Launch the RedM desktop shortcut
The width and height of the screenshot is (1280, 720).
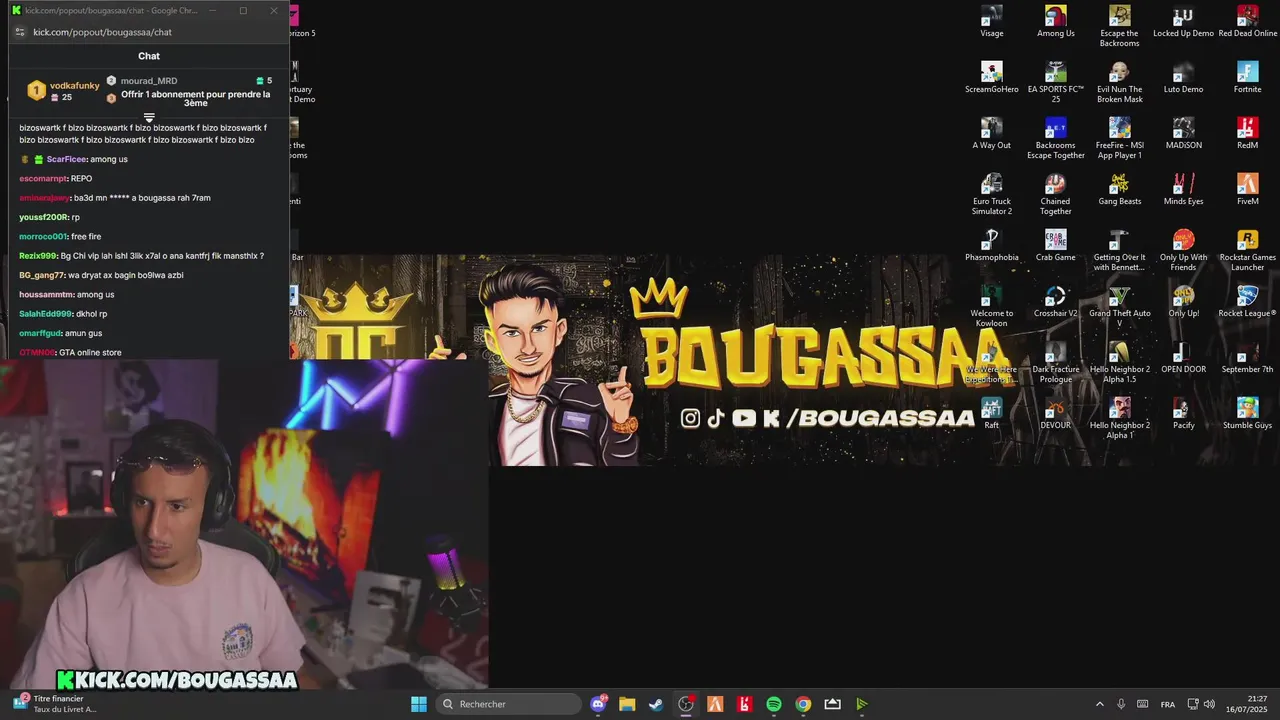tap(1247, 134)
